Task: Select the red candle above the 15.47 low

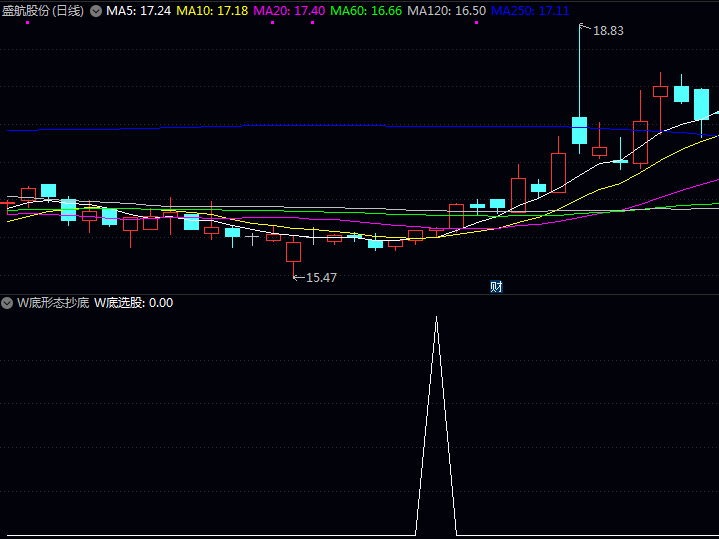Action: click(x=293, y=251)
